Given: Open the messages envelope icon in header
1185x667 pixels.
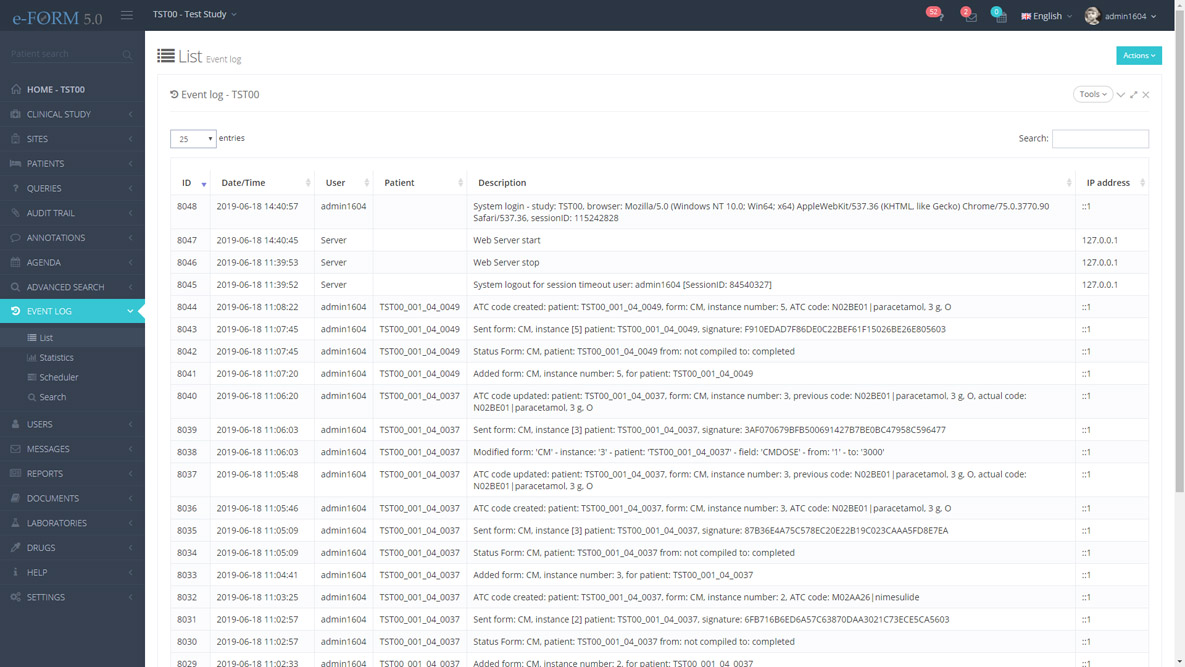Looking at the screenshot, I should click(x=969, y=16).
